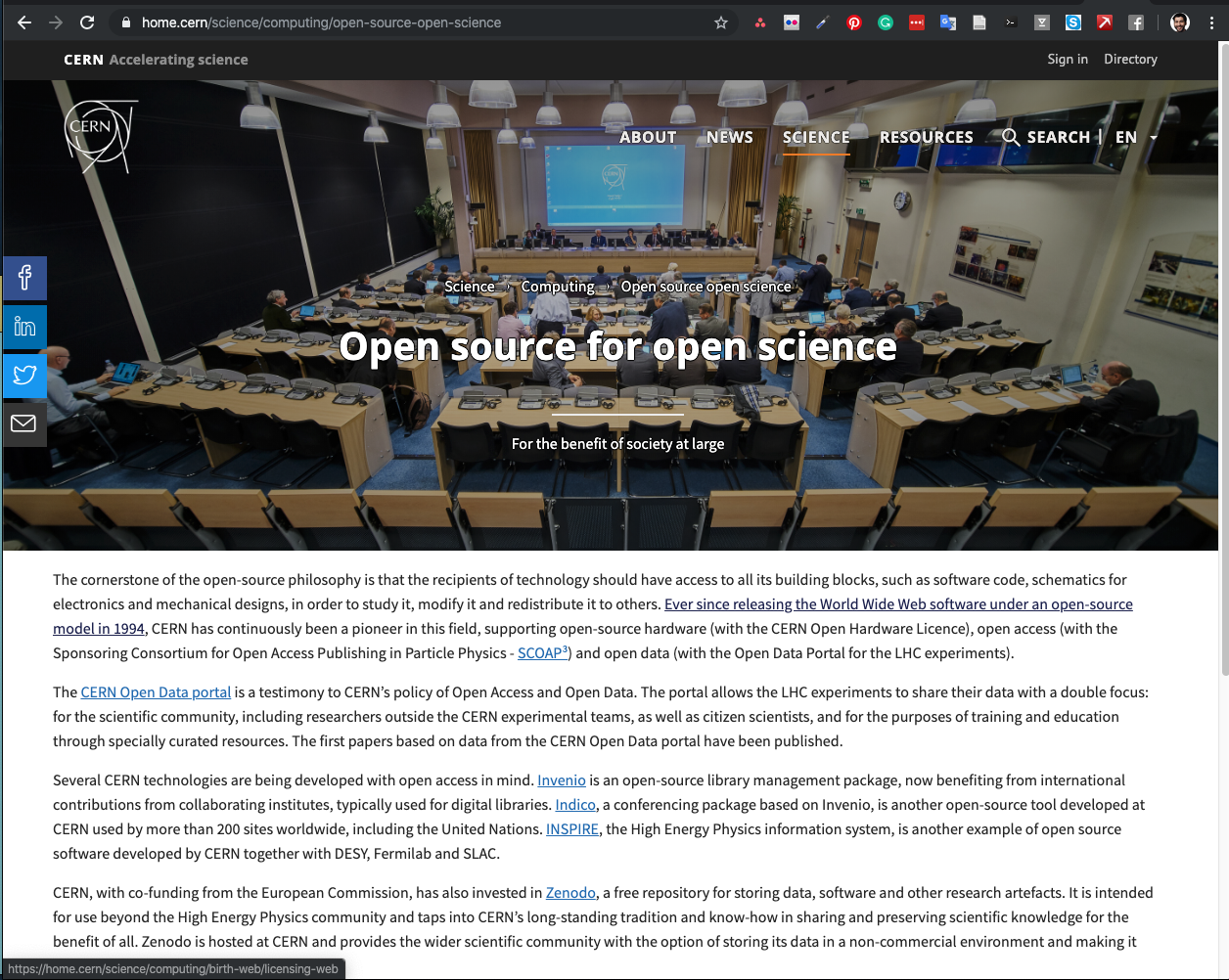Open the World Wide Web 1994 release link
This screenshot has height=980, width=1229.
[898, 604]
